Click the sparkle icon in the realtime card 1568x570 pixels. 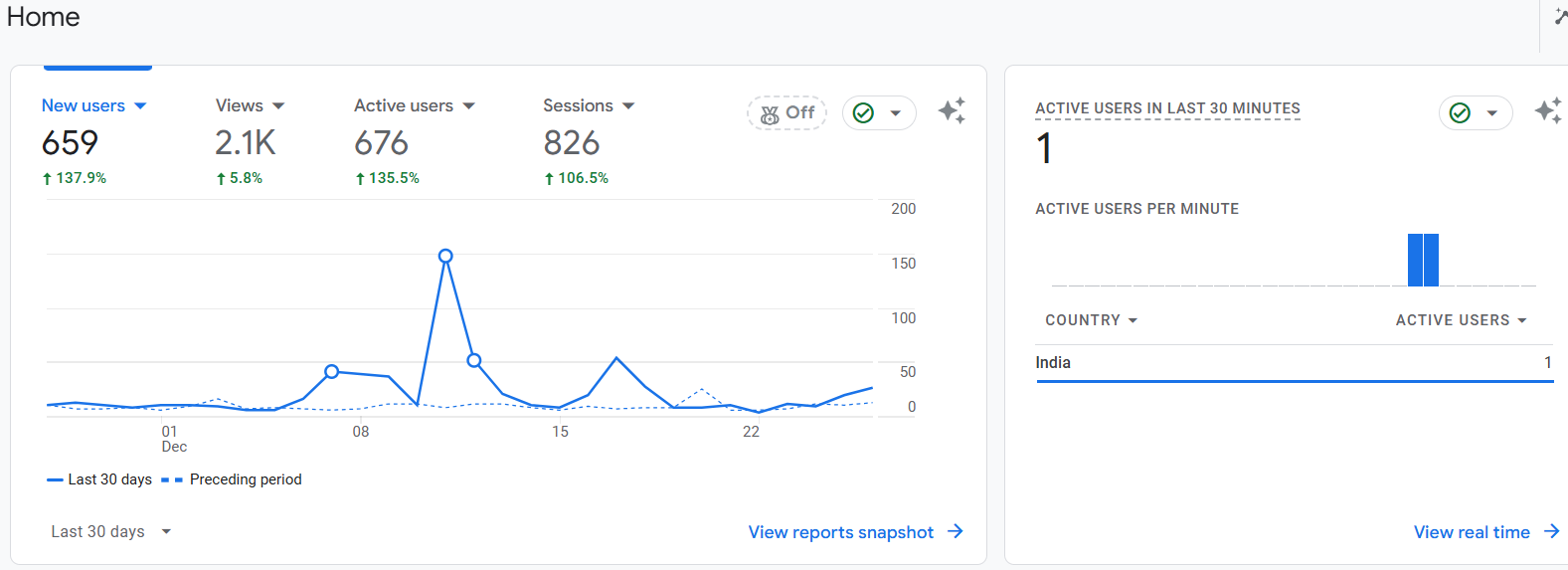[x=1547, y=111]
